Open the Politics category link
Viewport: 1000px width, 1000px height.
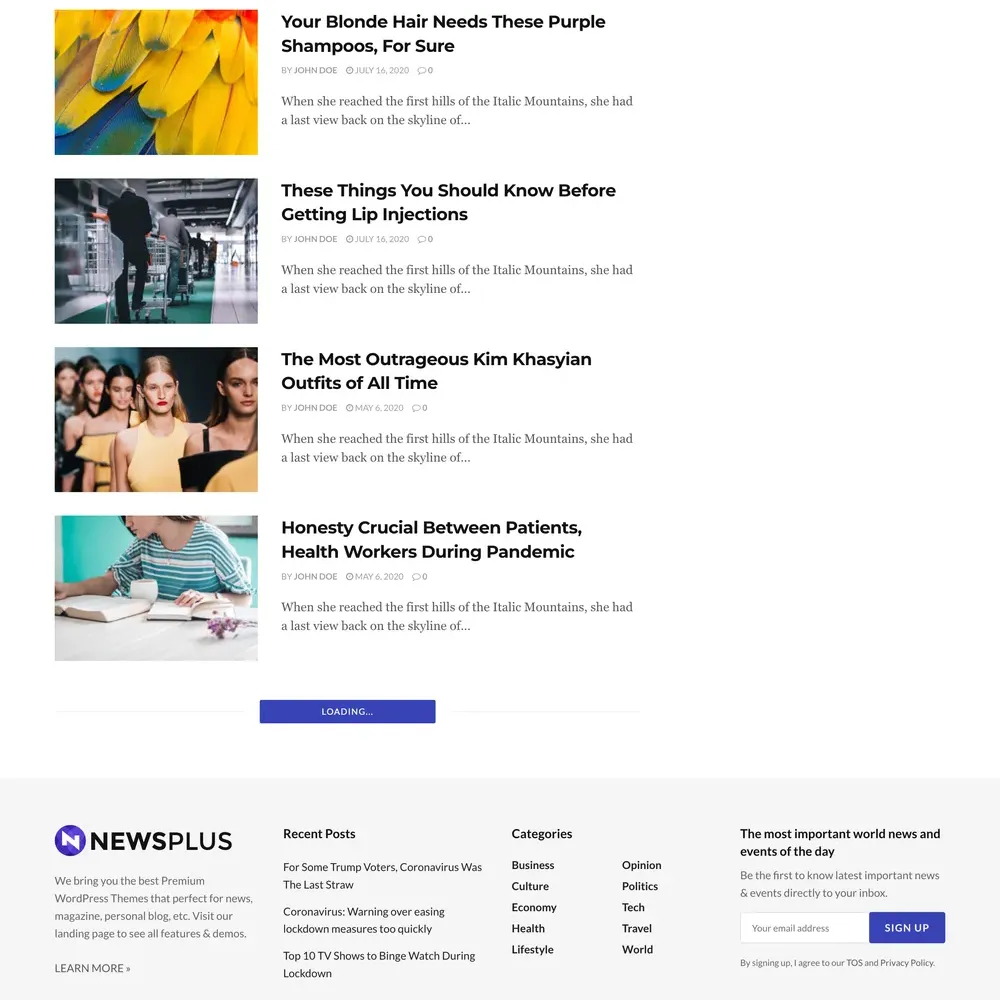640,886
